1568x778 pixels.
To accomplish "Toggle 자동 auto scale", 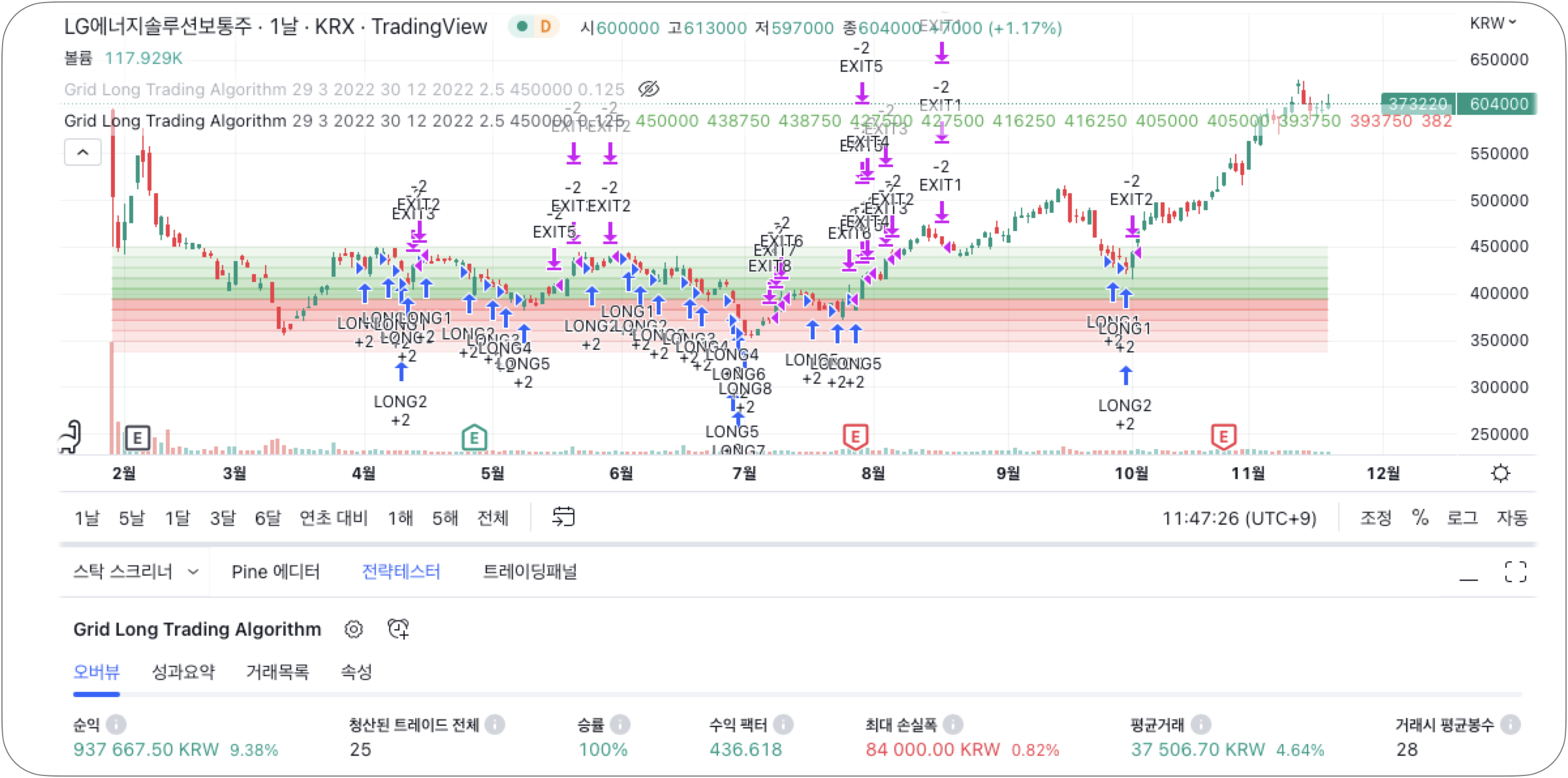I will pyautogui.click(x=1512, y=518).
